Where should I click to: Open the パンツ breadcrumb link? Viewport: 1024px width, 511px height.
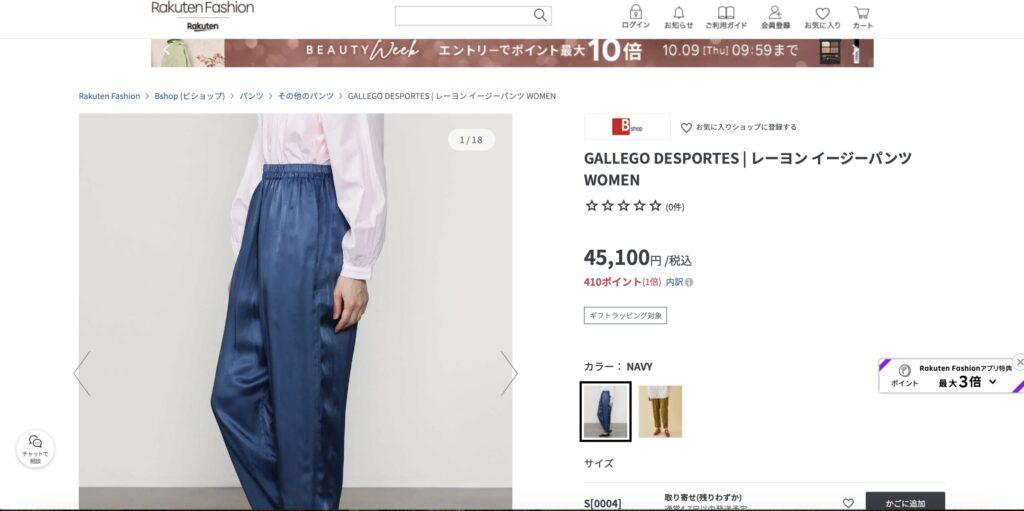point(251,96)
